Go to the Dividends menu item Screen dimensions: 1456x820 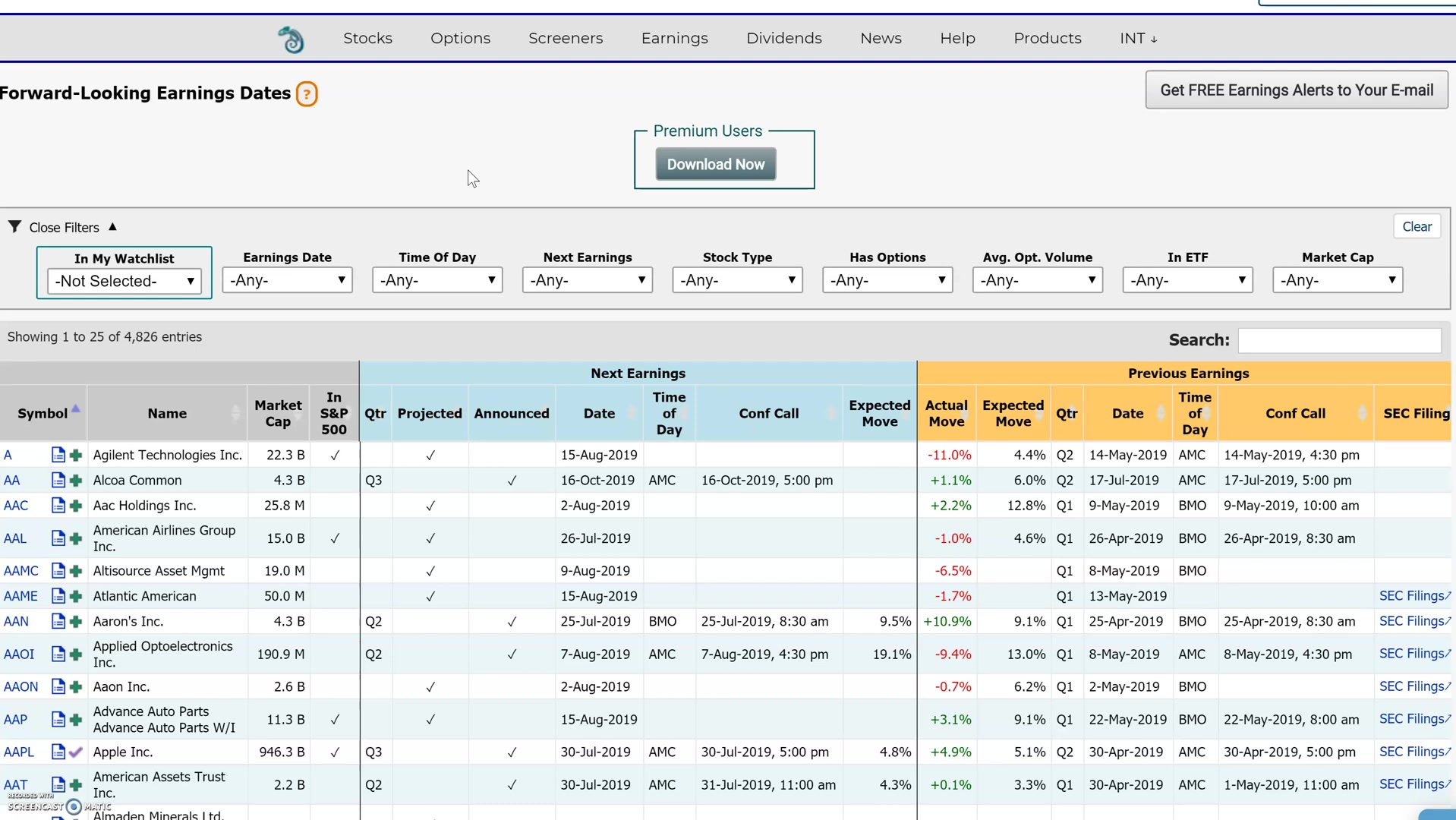783,38
